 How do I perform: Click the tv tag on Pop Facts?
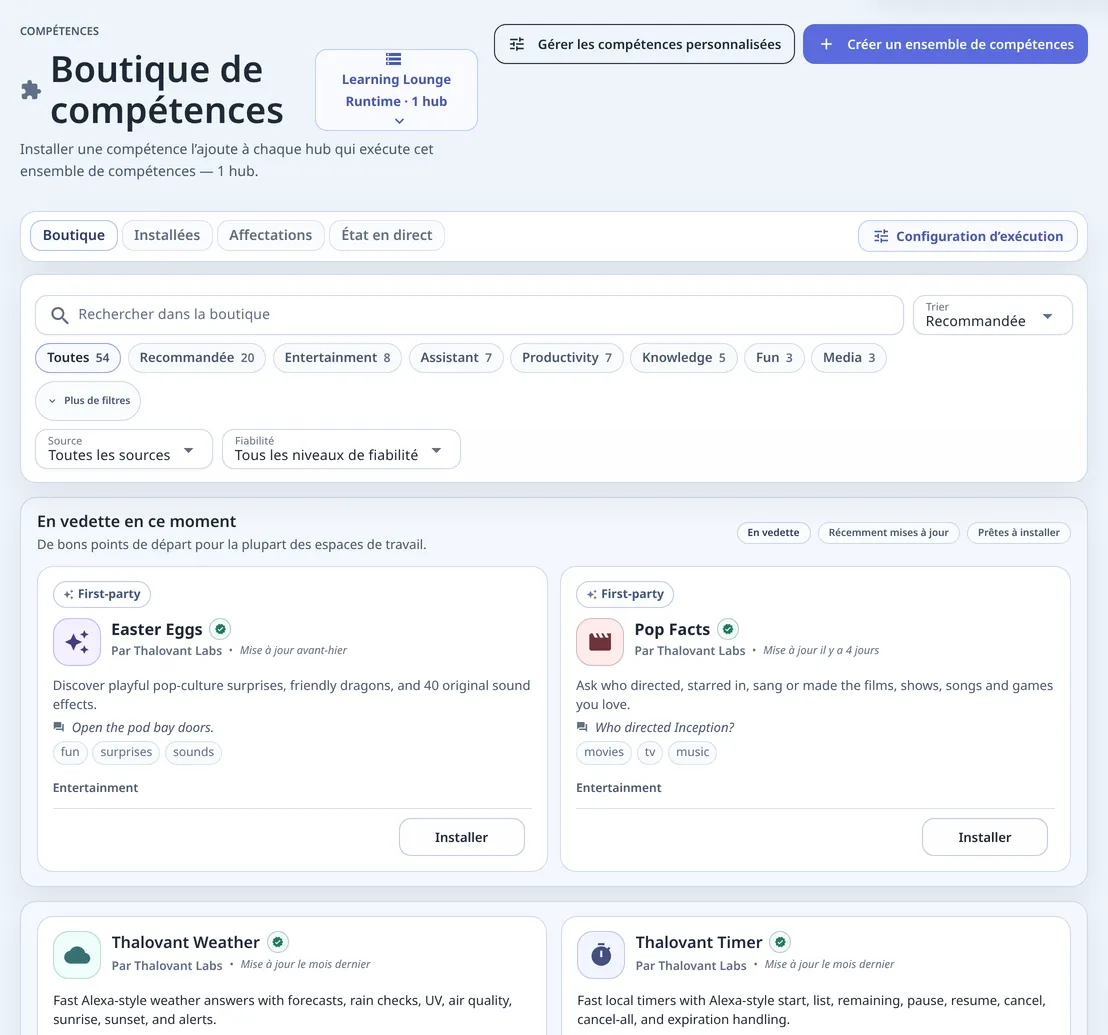click(649, 752)
